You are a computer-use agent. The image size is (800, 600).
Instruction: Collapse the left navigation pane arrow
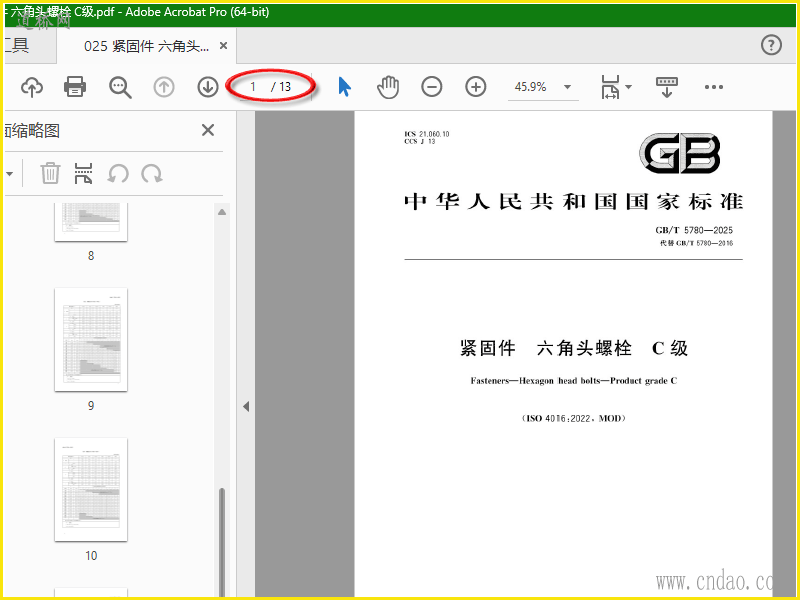246,407
